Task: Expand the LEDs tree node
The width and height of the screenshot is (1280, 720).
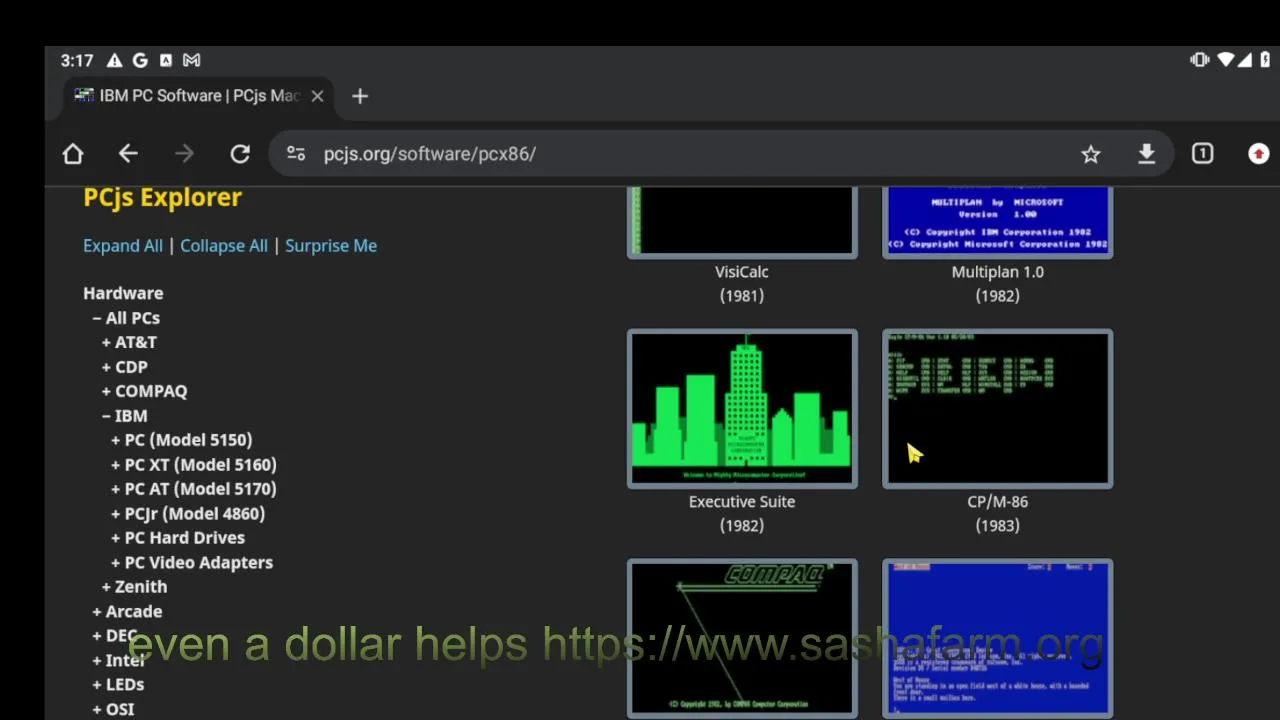Action: [118, 685]
